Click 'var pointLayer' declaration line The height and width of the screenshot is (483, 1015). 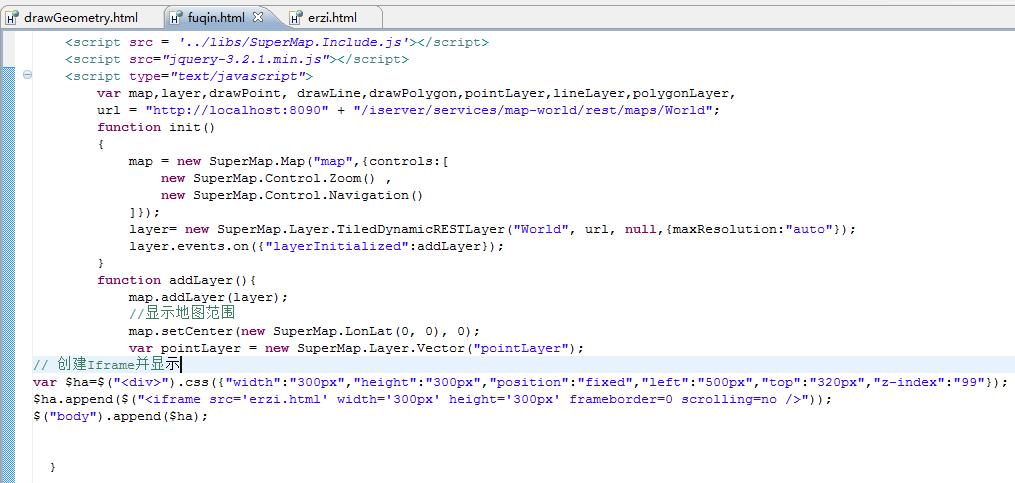pyautogui.click(x=356, y=348)
